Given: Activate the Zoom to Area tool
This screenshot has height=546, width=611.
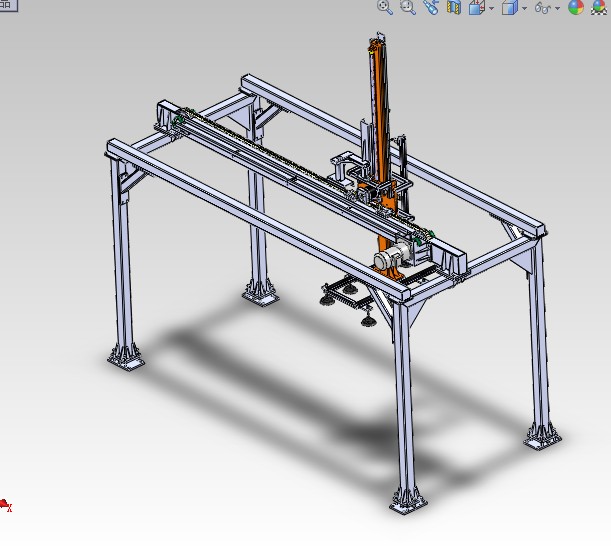Looking at the screenshot, I should click(408, 7).
